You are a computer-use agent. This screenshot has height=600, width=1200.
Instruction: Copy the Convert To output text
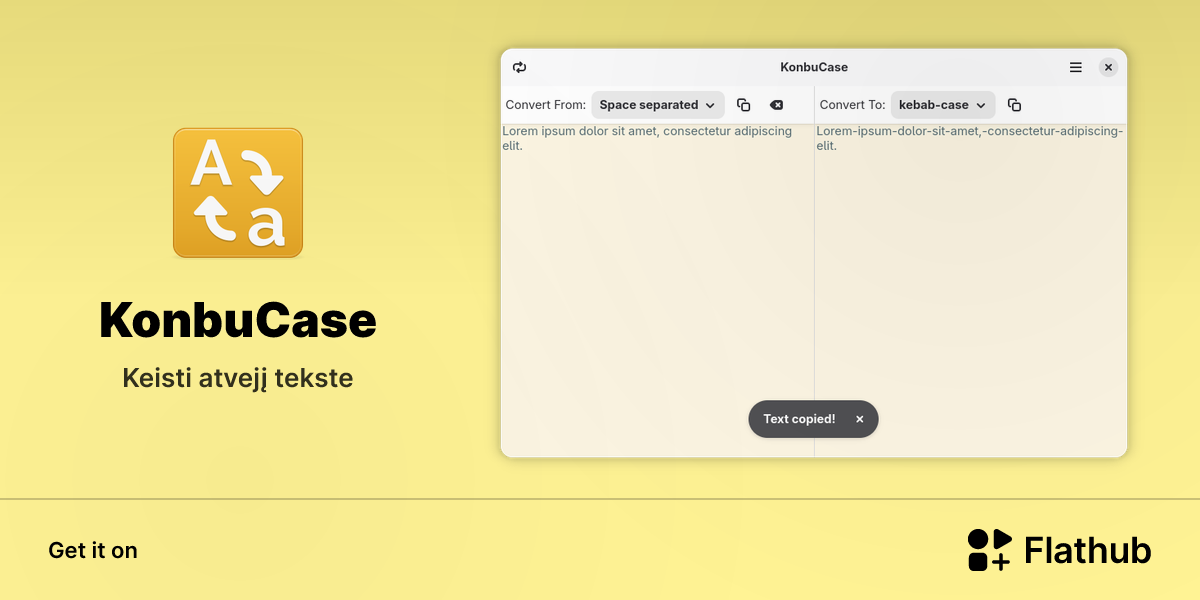[x=1014, y=105]
